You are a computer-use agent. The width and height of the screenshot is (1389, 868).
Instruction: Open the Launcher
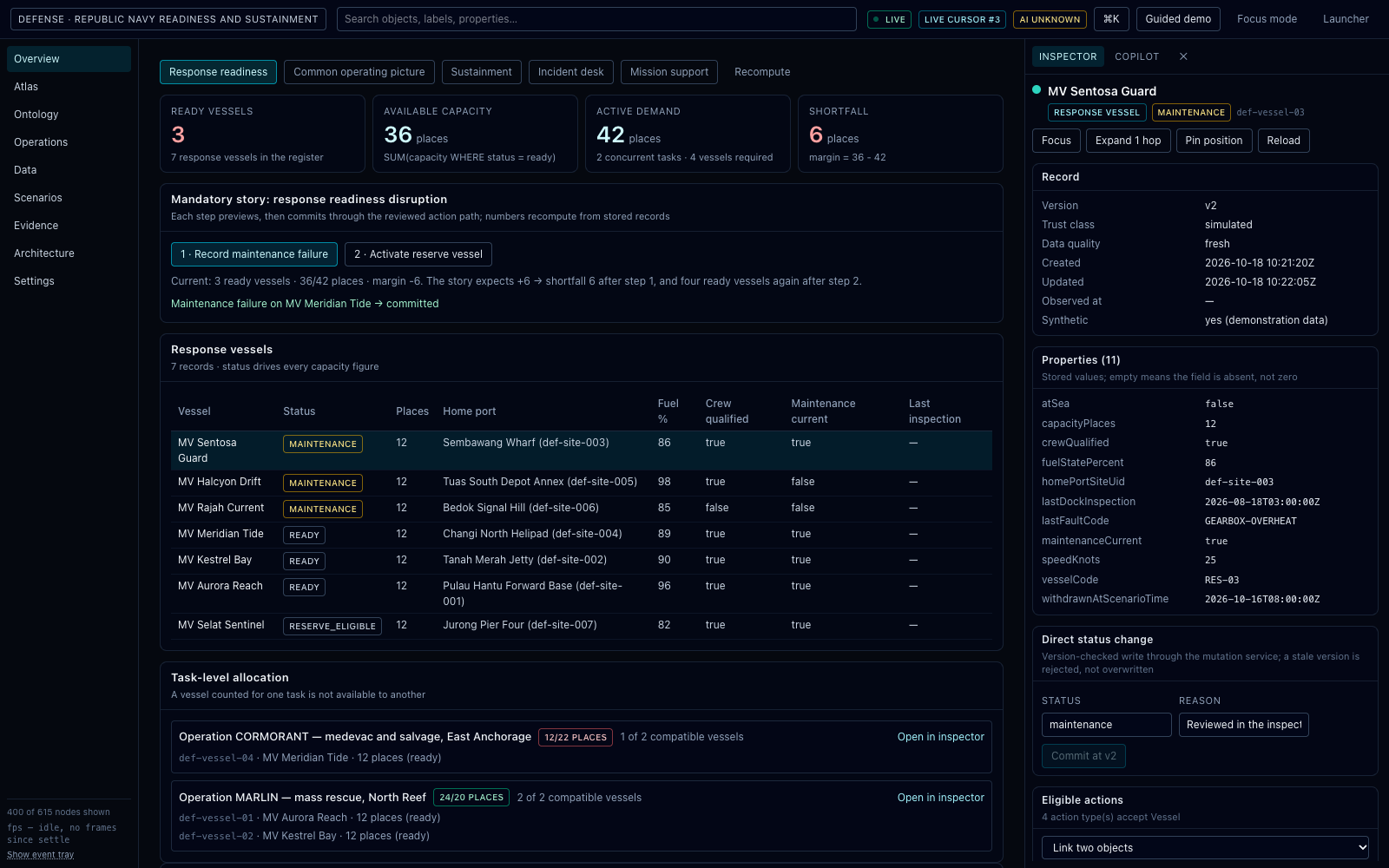click(1346, 19)
